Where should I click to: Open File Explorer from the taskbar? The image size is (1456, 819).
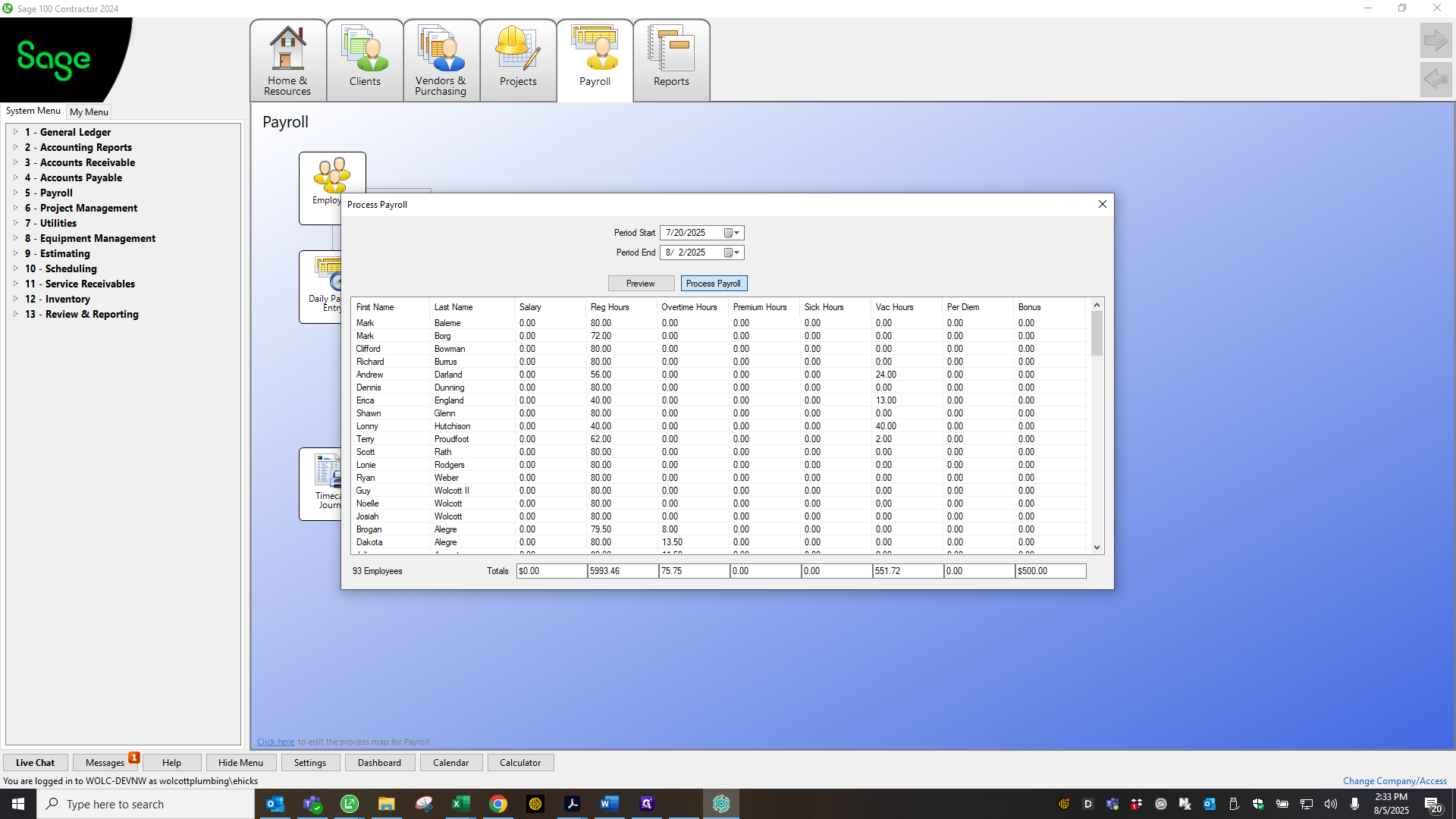pos(387,804)
